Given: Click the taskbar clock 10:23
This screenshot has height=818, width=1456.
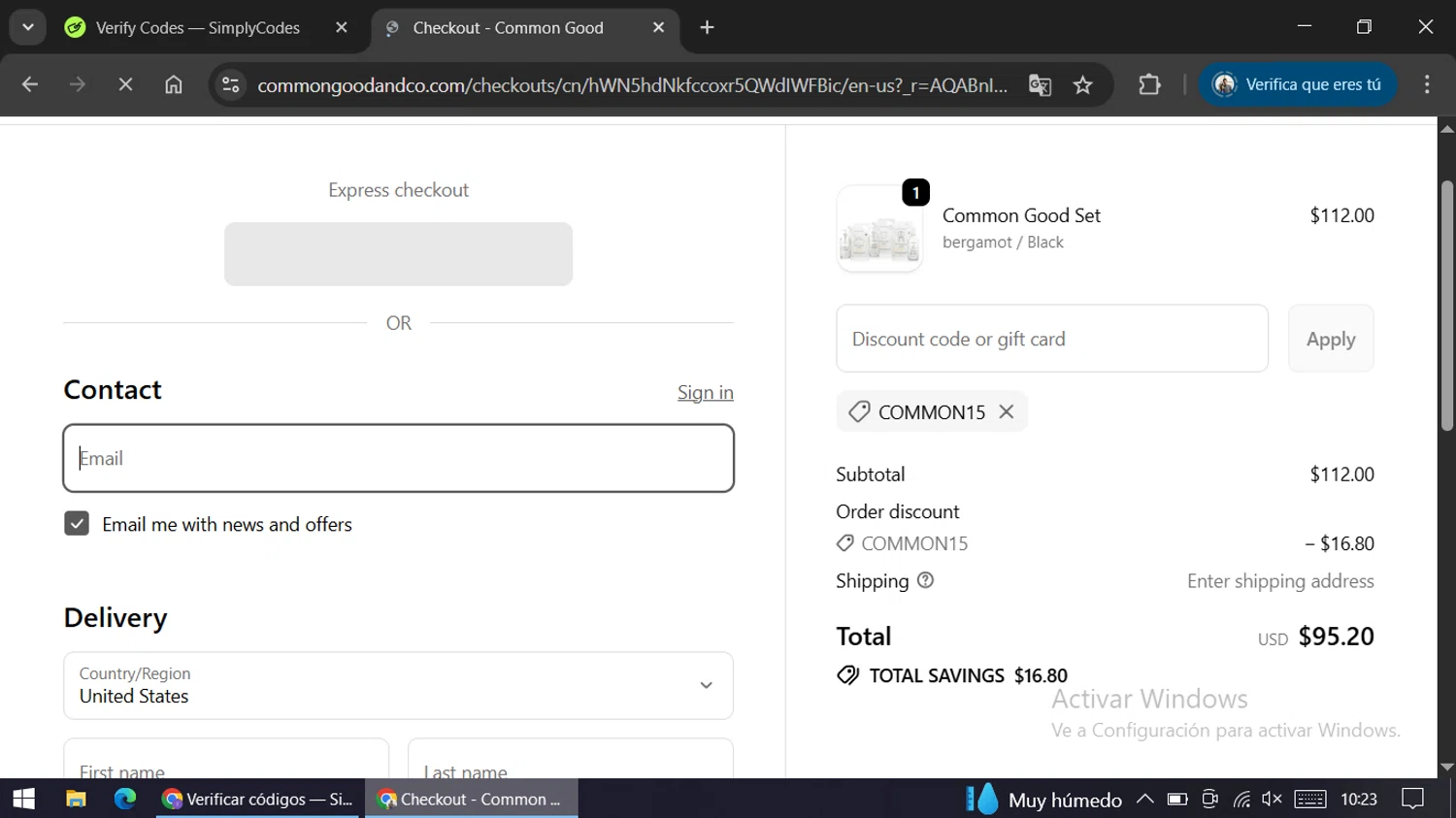Looking at the screenshot, I should pos(1359,799).
